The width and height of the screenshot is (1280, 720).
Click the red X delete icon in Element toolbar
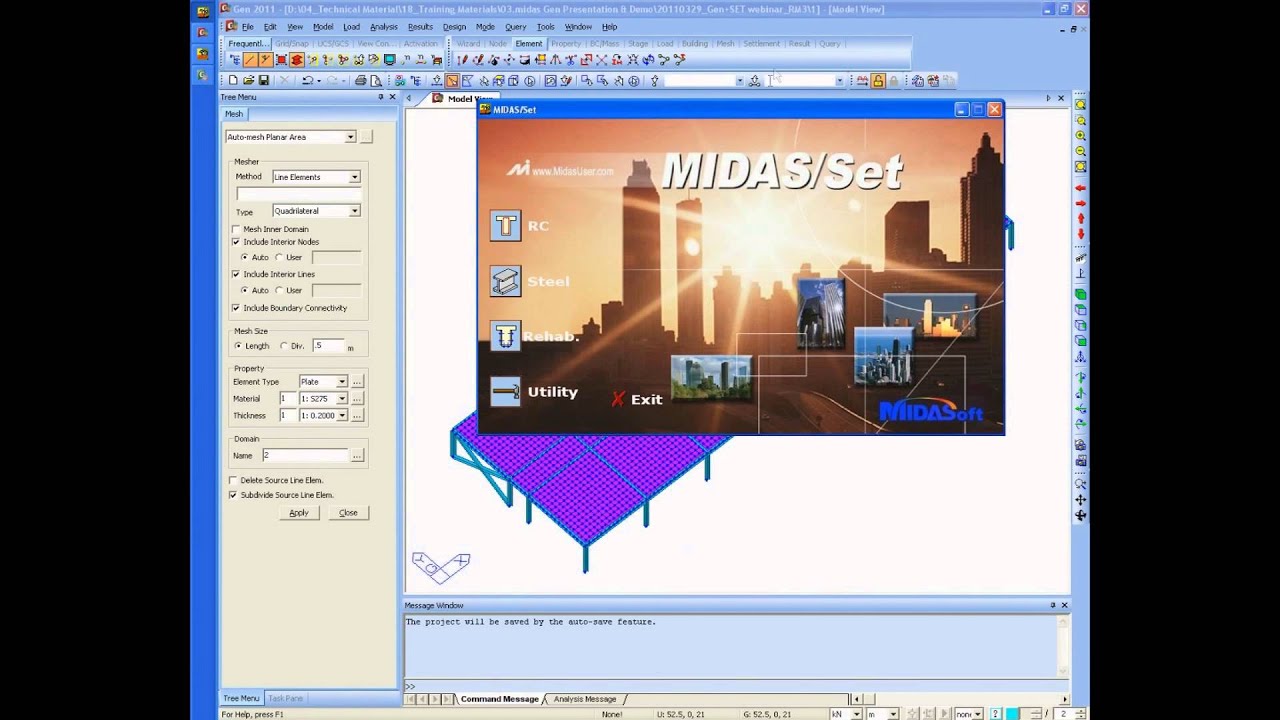coord(601,60)
